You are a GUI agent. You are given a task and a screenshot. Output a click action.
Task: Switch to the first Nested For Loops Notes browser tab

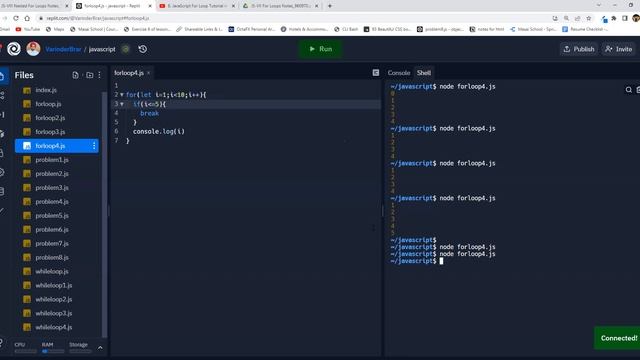pos(34,6)
